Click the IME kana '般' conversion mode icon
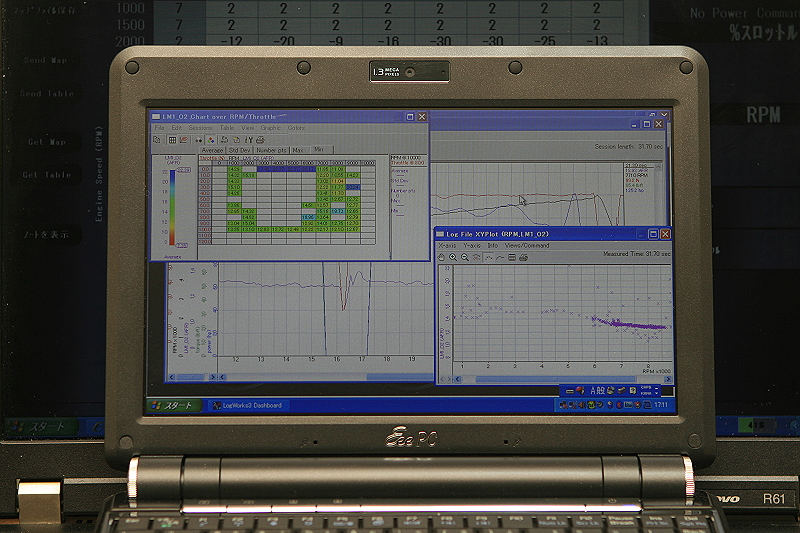The width and height of the screenshot is (800, 533). tap(601, 390)
